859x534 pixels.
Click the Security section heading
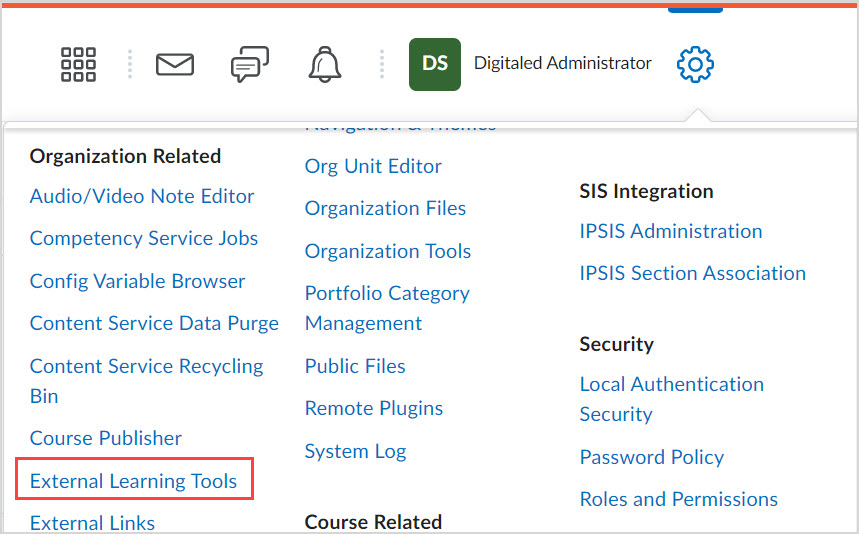[617, 344]
